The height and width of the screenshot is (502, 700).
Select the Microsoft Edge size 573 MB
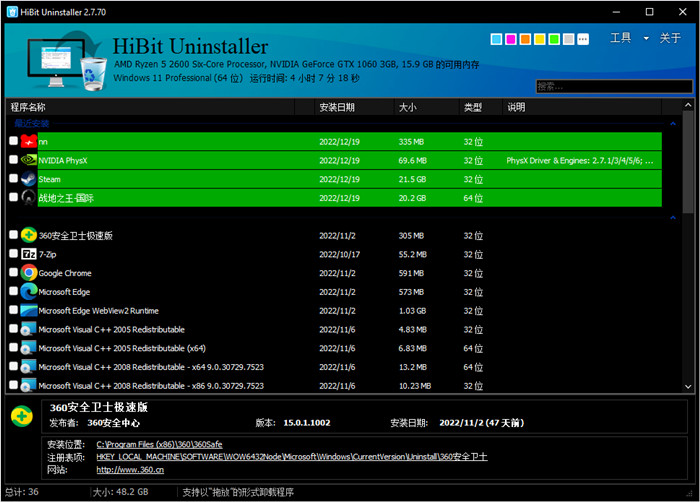[411, 292]
